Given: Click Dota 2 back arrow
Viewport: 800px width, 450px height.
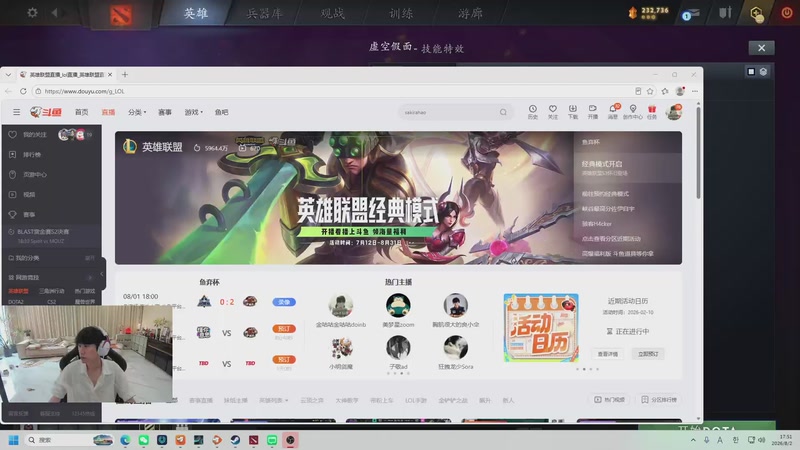Looking at the screenshot, I should click(54, 12).
